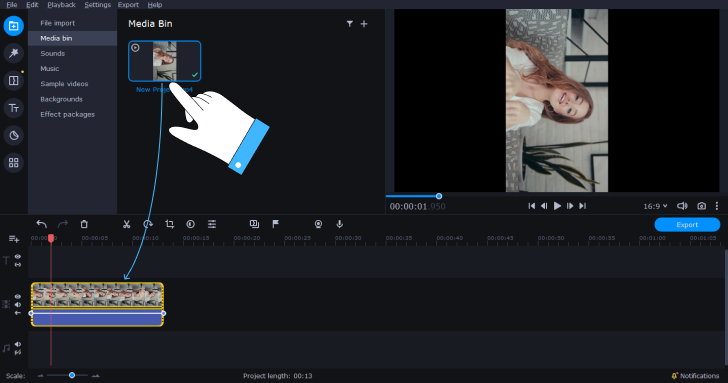Filter media bin items
The image size is (728, 383).
pos(350,24)
